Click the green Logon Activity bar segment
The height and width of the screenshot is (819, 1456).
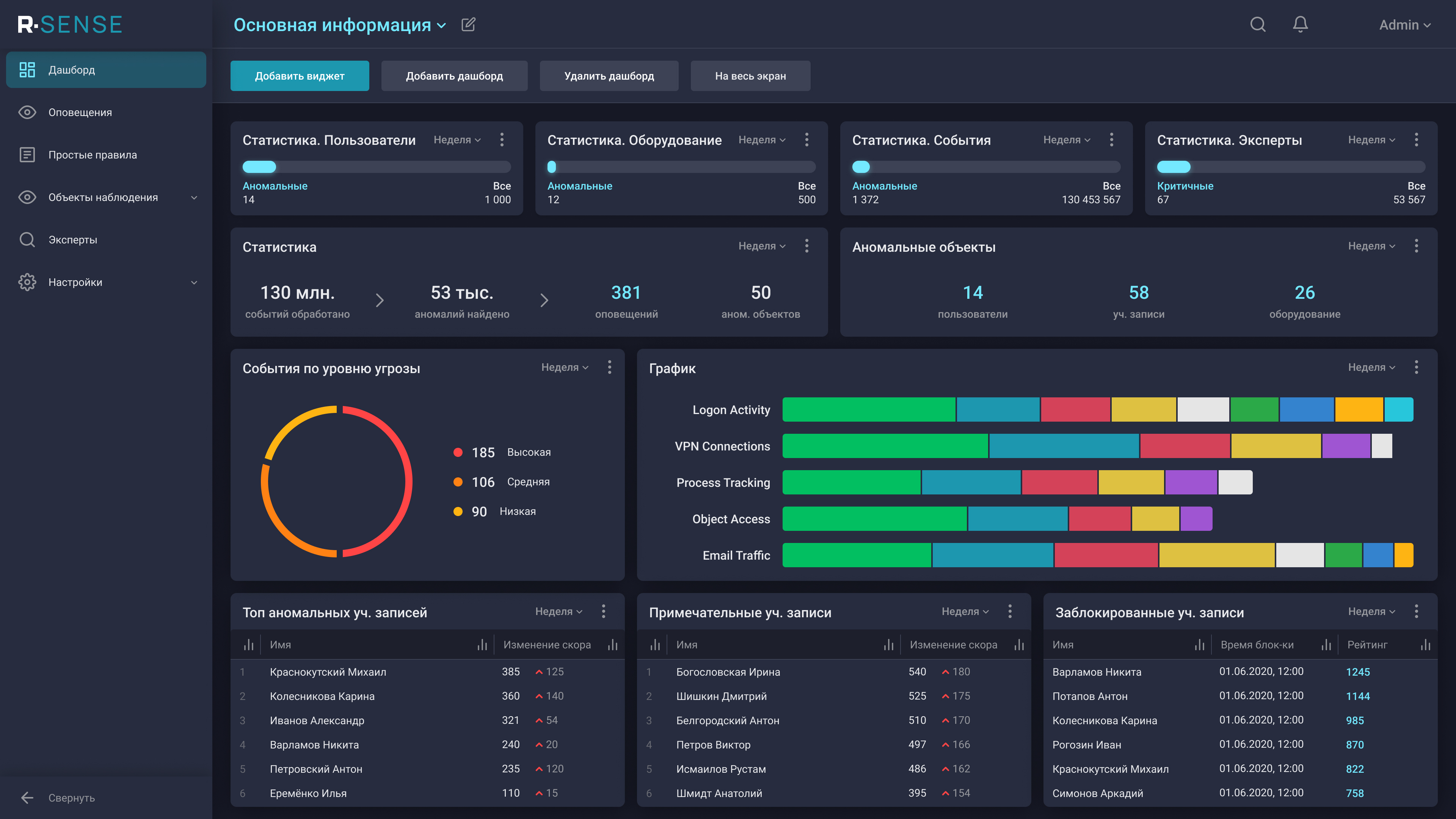pos(868,410)
